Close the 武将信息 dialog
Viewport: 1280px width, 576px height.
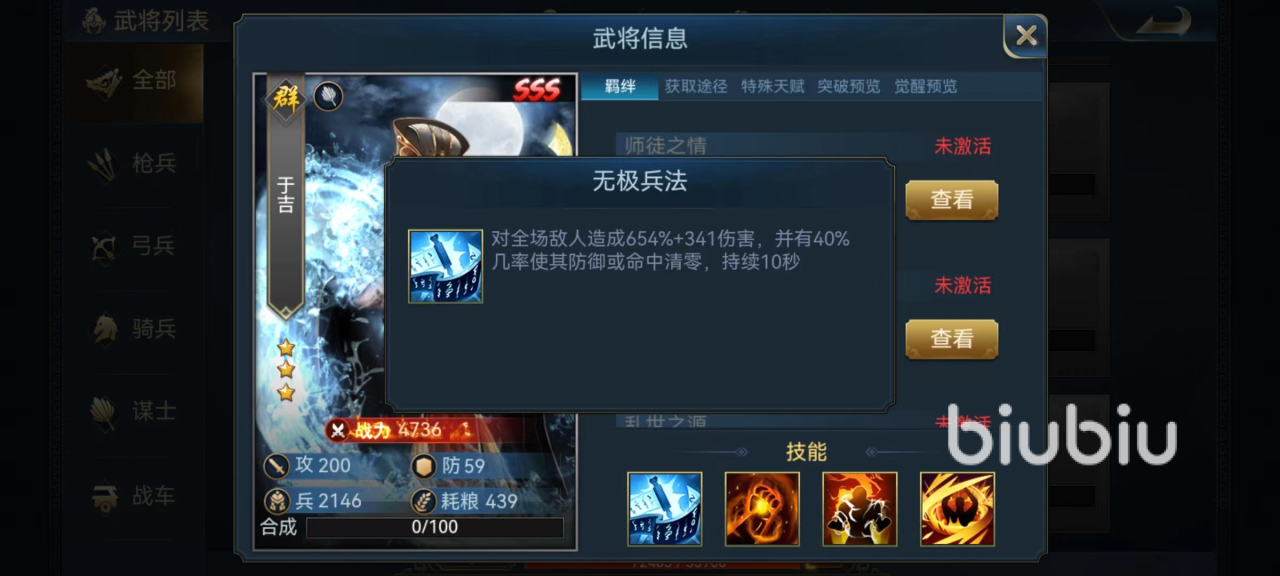(x=1026, y=36)
